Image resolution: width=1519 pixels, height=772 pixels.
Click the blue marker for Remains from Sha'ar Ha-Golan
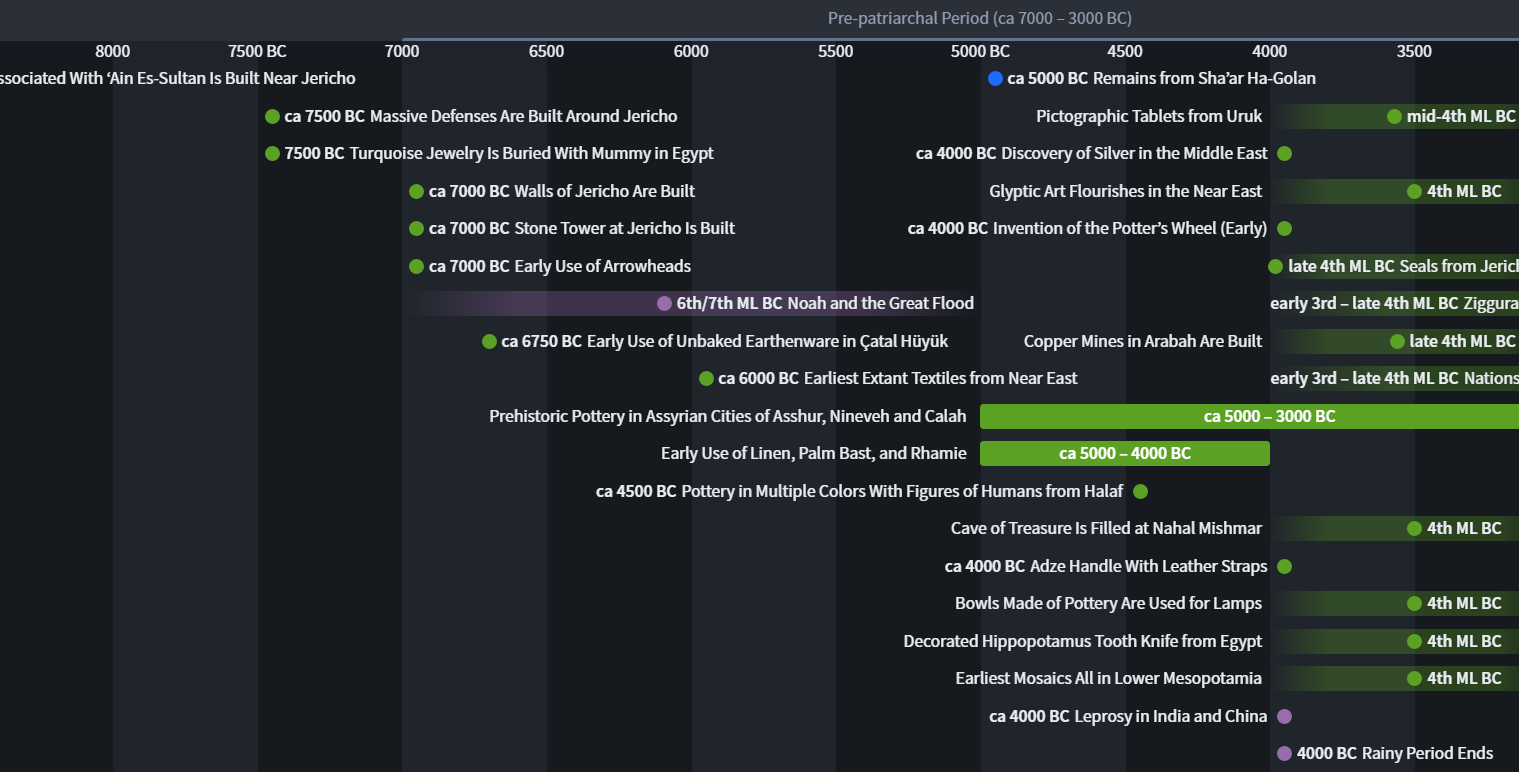tap(995, 78)
